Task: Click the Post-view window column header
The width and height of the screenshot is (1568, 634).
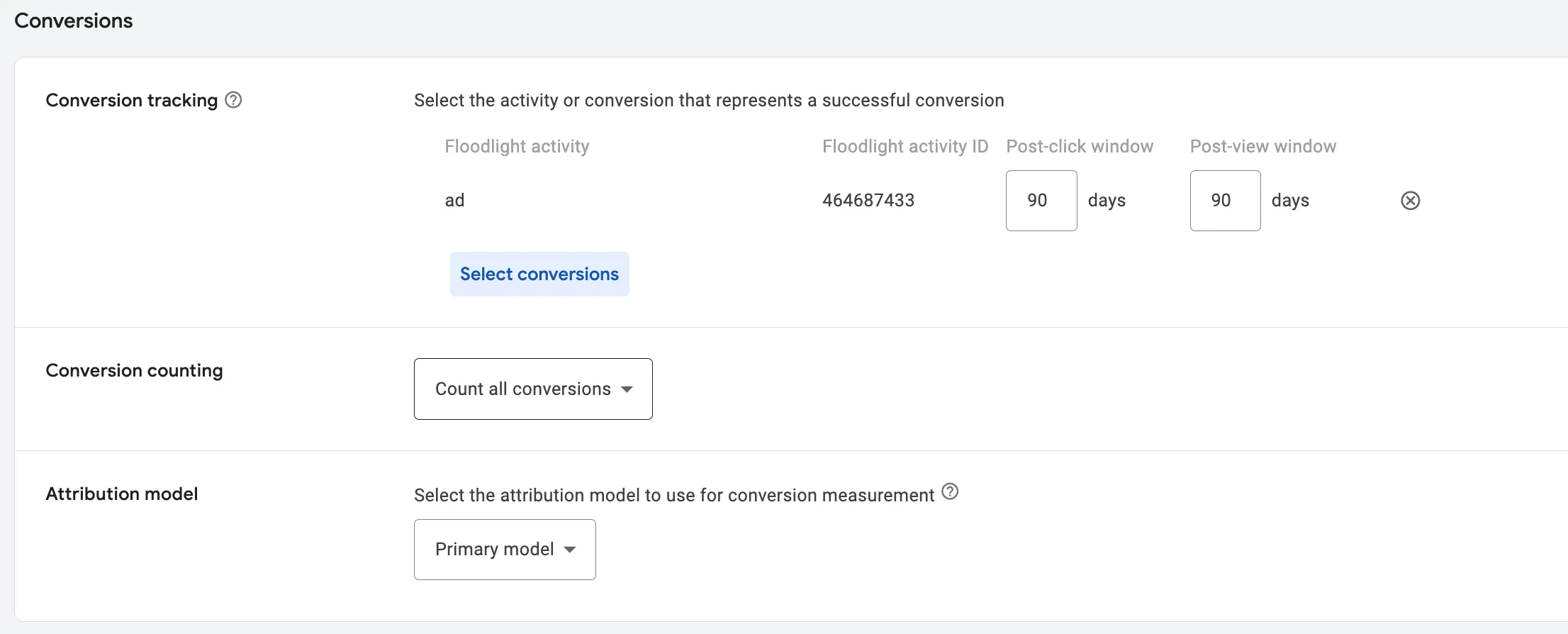Action: (x=1263, y=146)
